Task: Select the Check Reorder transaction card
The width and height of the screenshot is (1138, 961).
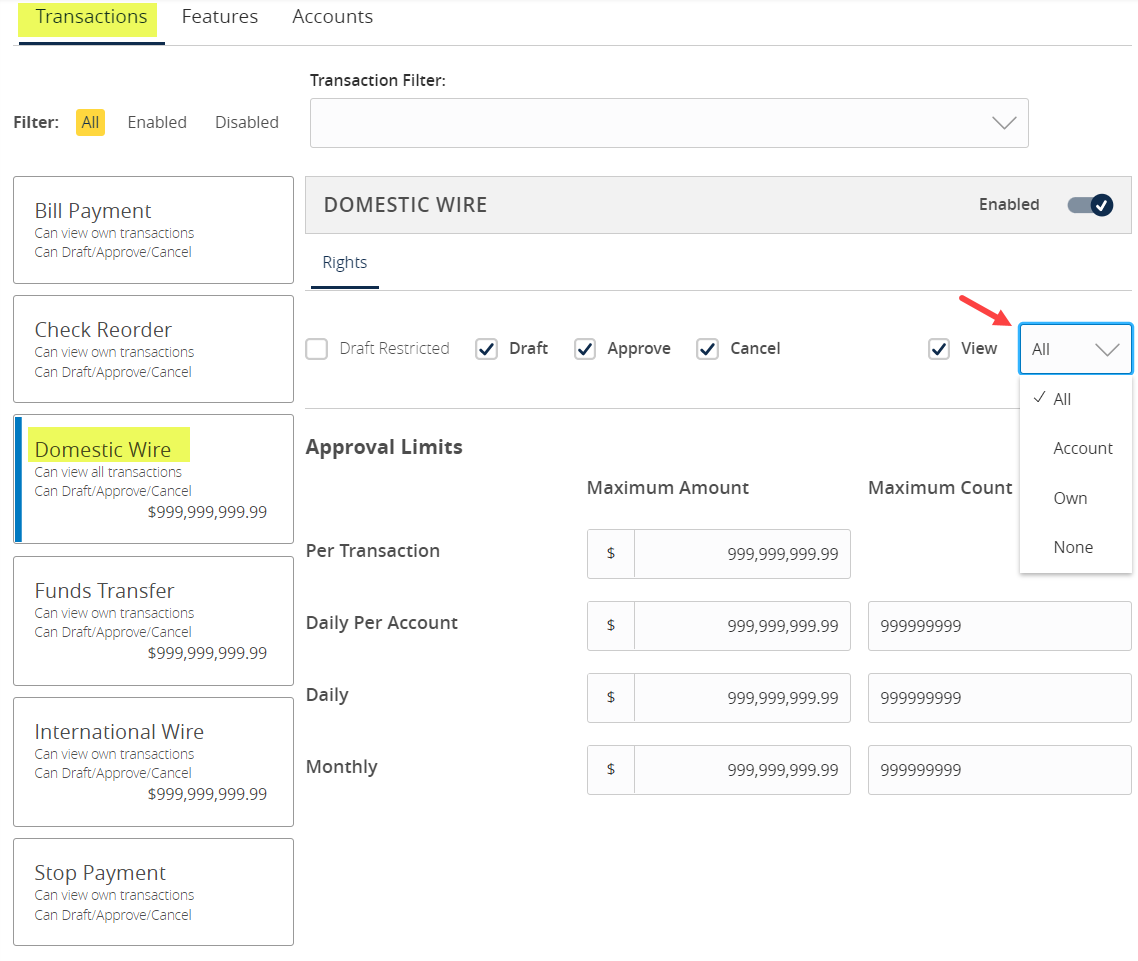Action: [x=153, y=349]
